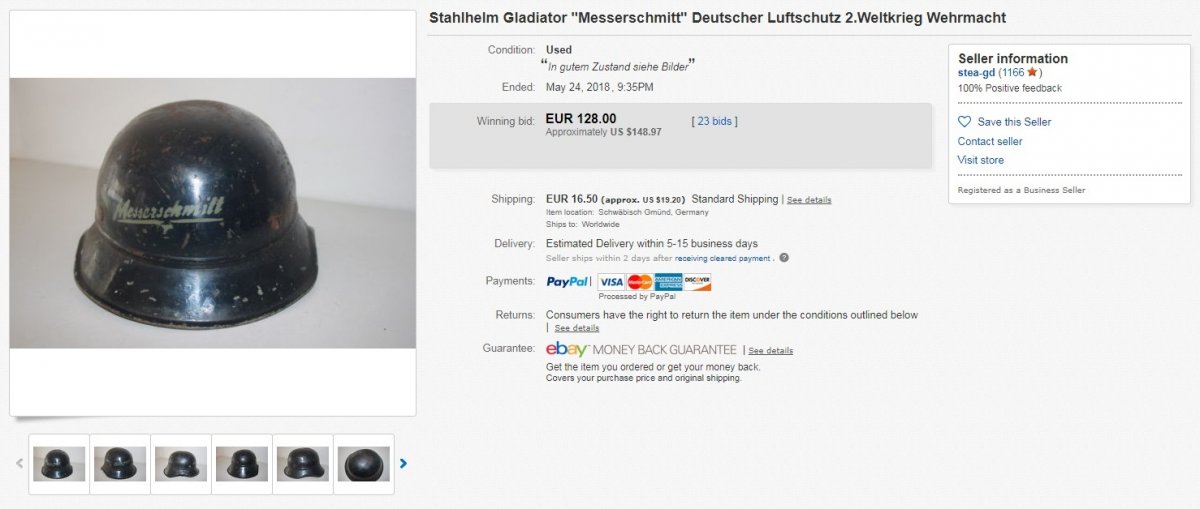Click the eBay Money Back Guarantee logo
The width and height of the screenshot is (1200, 509).
tap(641, 350)
